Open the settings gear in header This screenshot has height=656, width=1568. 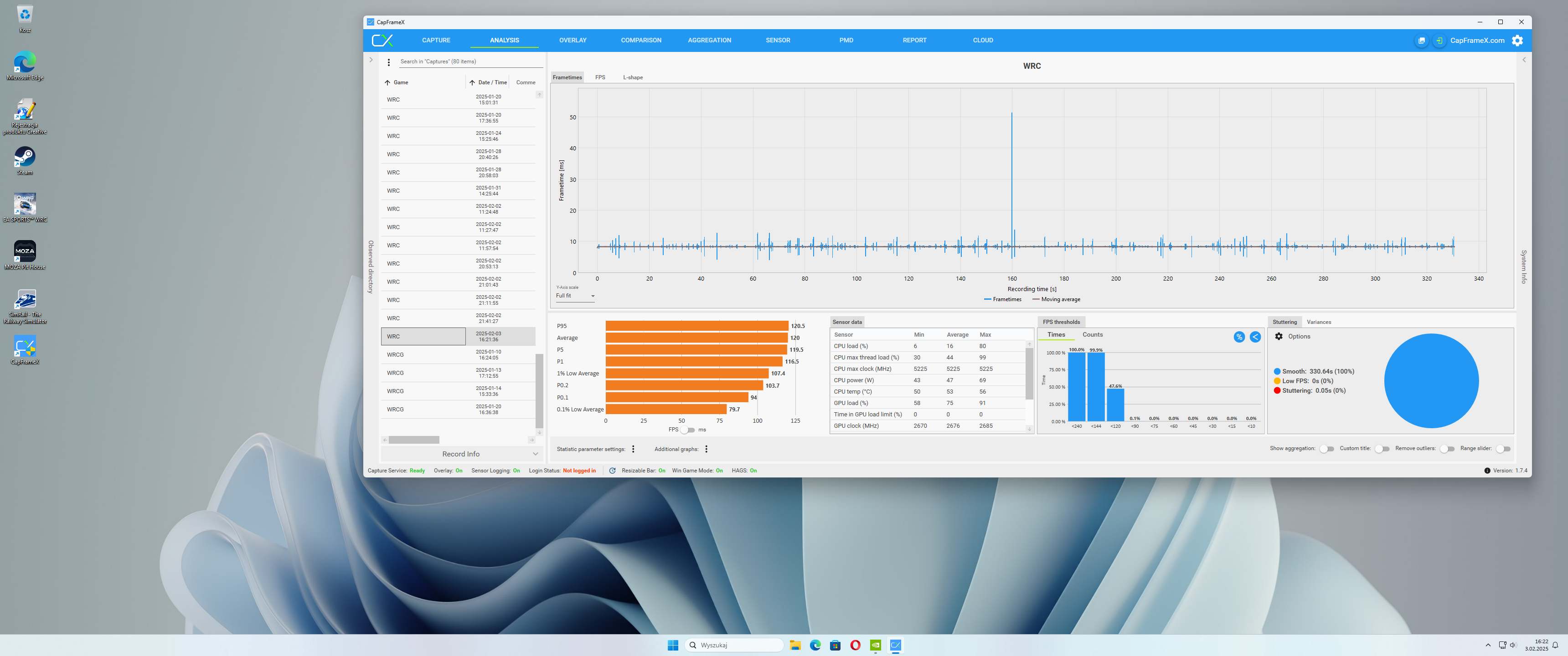tap(1517, 41)
